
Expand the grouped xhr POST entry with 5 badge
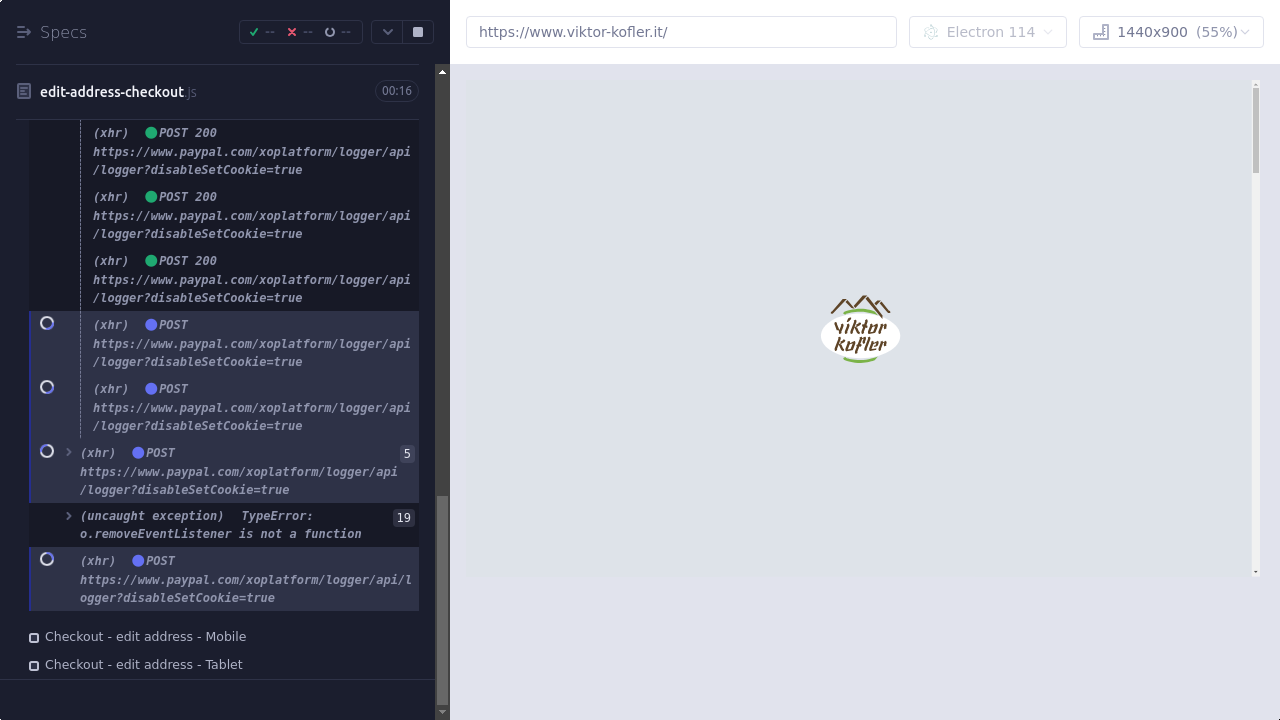point(69,452)
